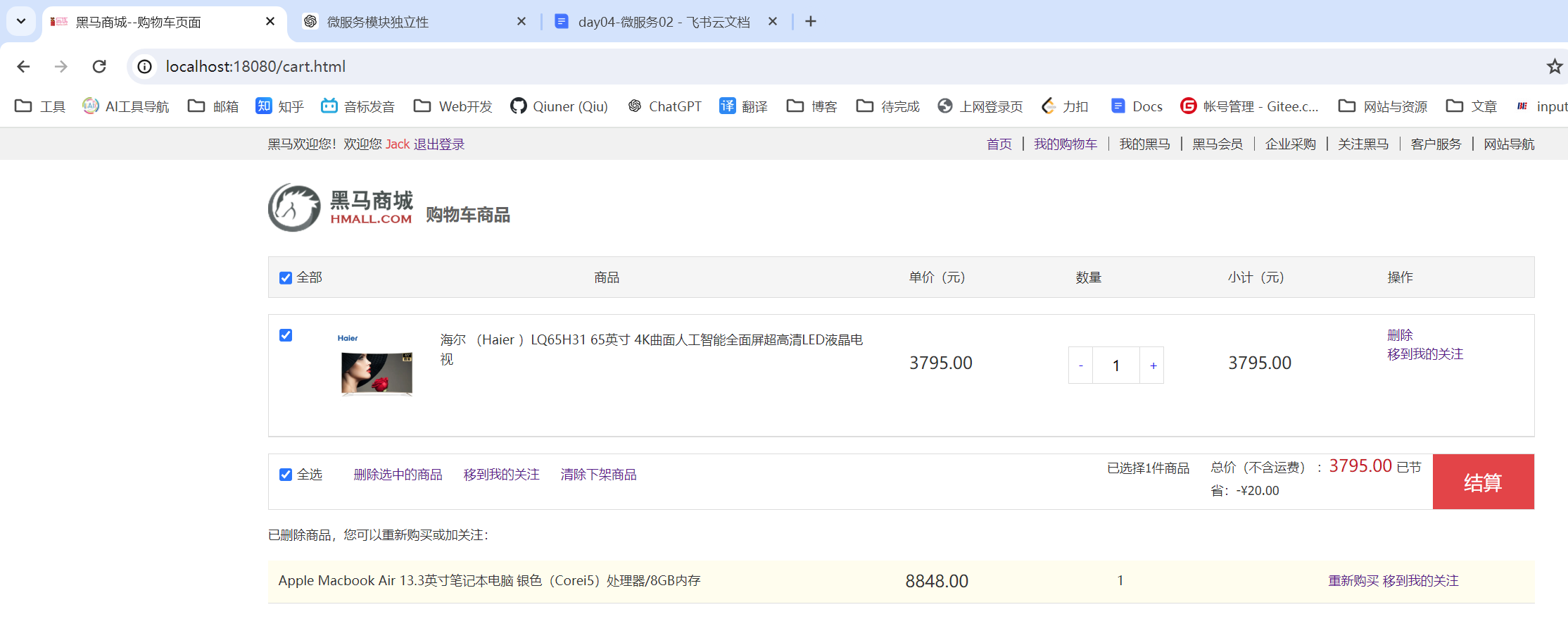Click the 黑马商城 HMALL.COM logo
1568x638 pixels.
[x=341, y=208]
